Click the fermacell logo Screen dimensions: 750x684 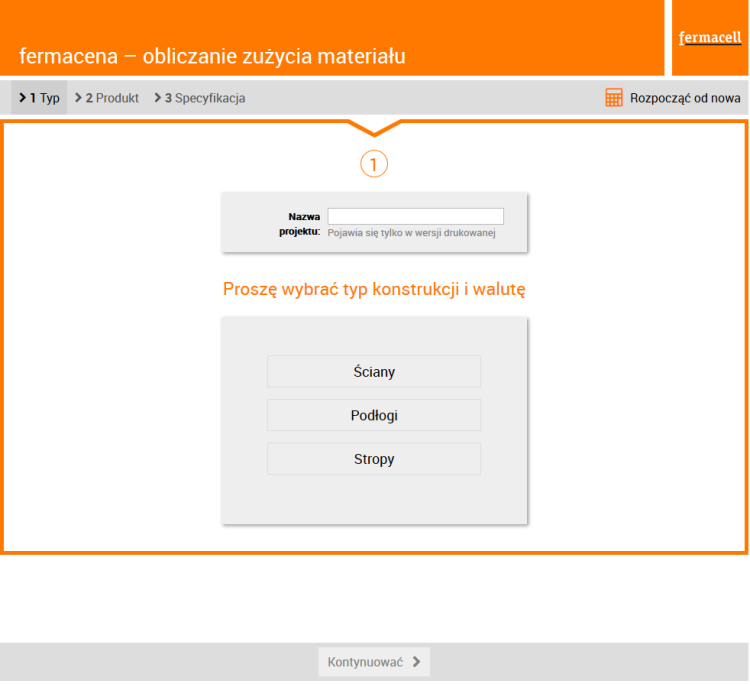pyautogui.click(x=709, y=38)
